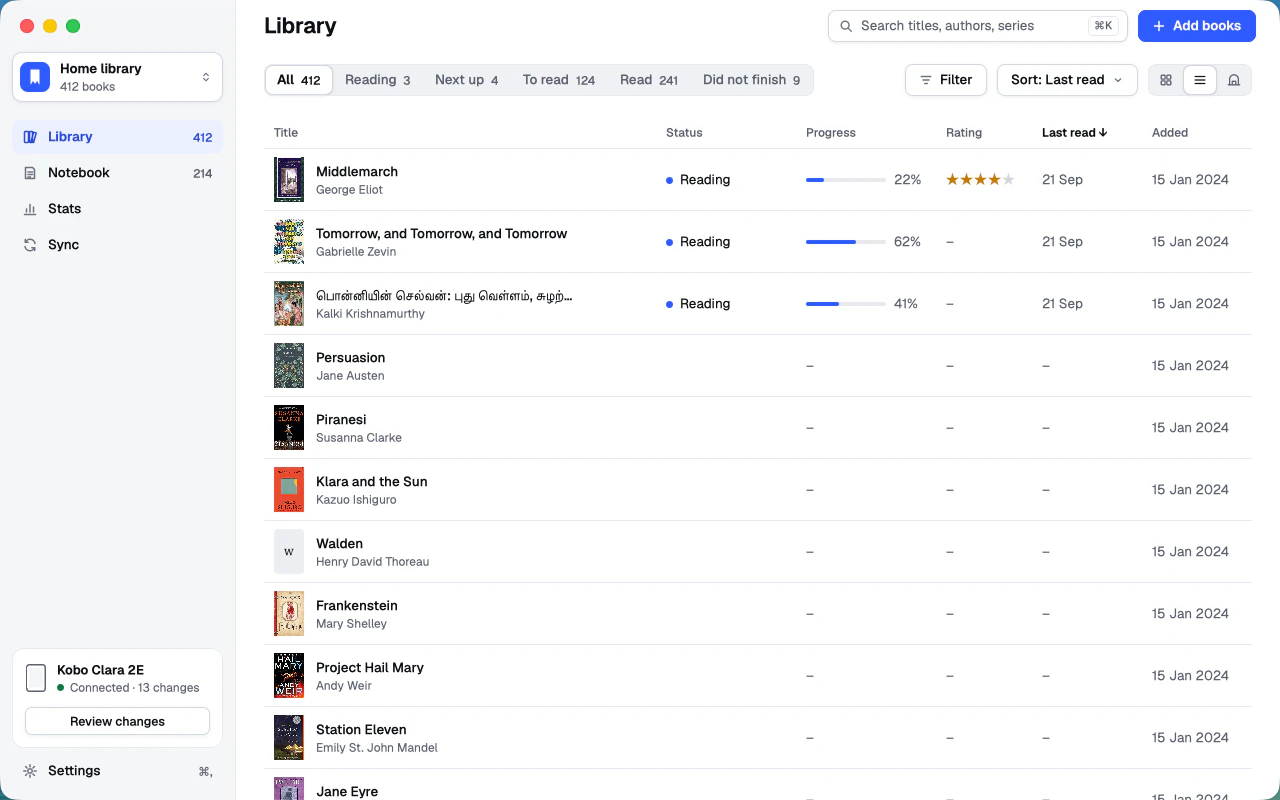Open Walden placeholder cover
Viewport: 1280px width, 800px height.
[289, 552]
